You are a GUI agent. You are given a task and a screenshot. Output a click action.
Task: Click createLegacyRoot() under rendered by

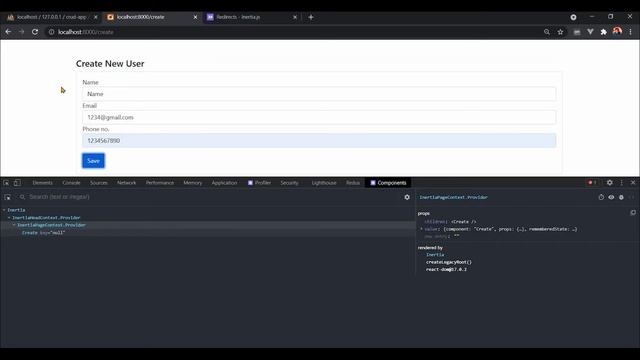point(449,262)
